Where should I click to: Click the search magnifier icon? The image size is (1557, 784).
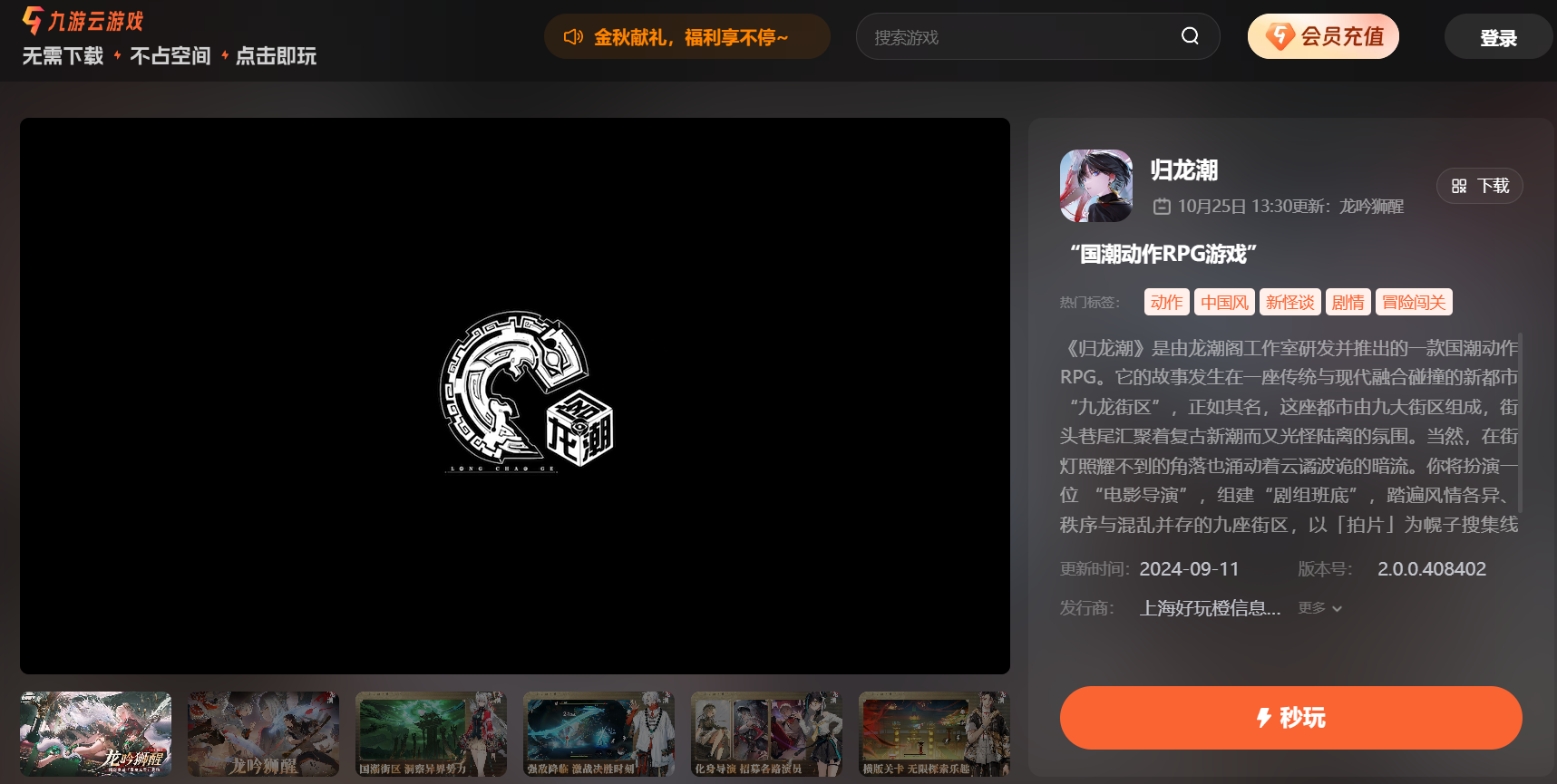click(x=1190, y=36)
